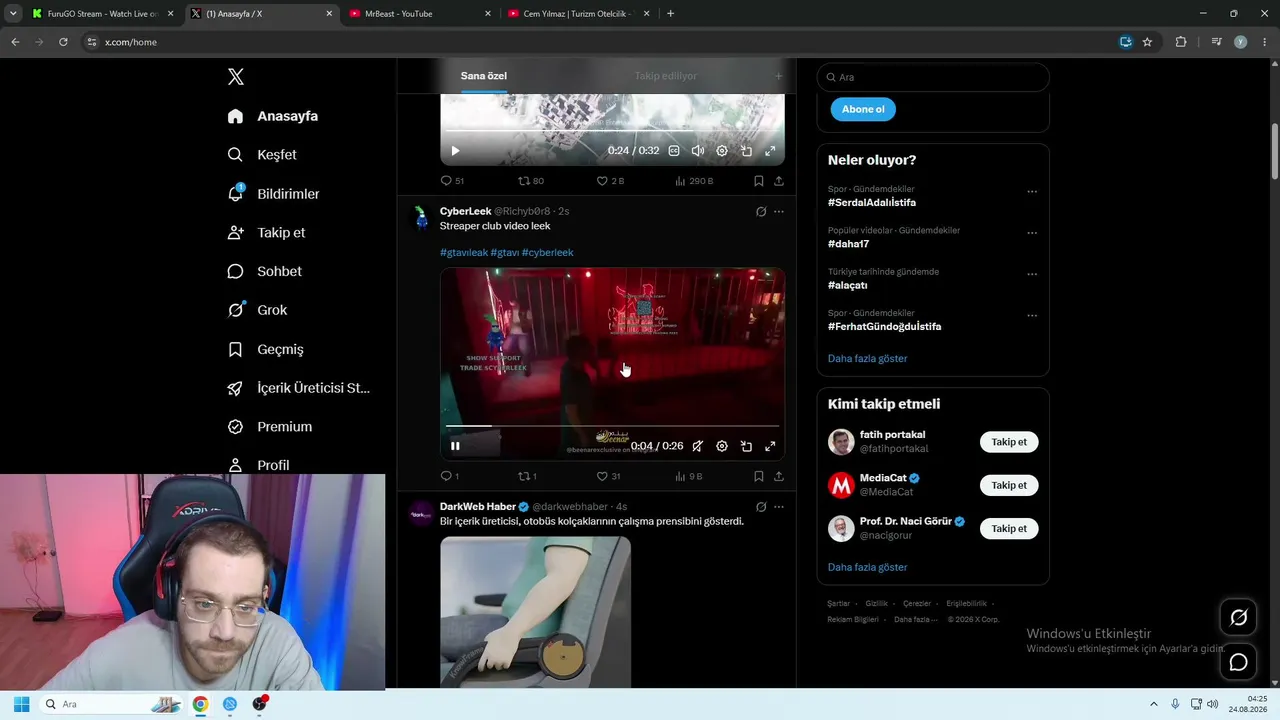Show more under Kimi takip etmeli
The image size is (1280, 720).
pyautogui.click(x=867, y=567)
